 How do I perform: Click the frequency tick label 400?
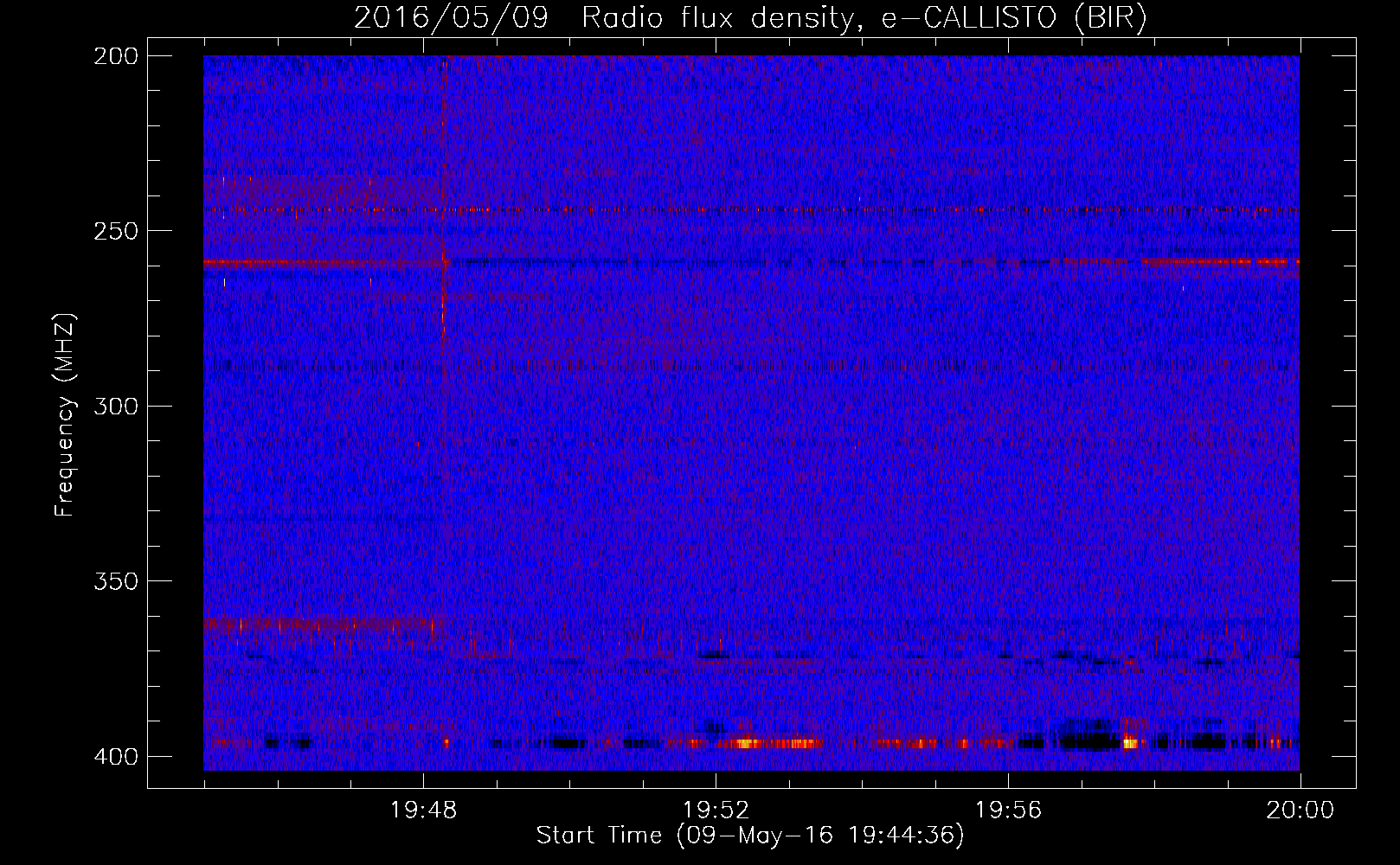click(116, 756)
